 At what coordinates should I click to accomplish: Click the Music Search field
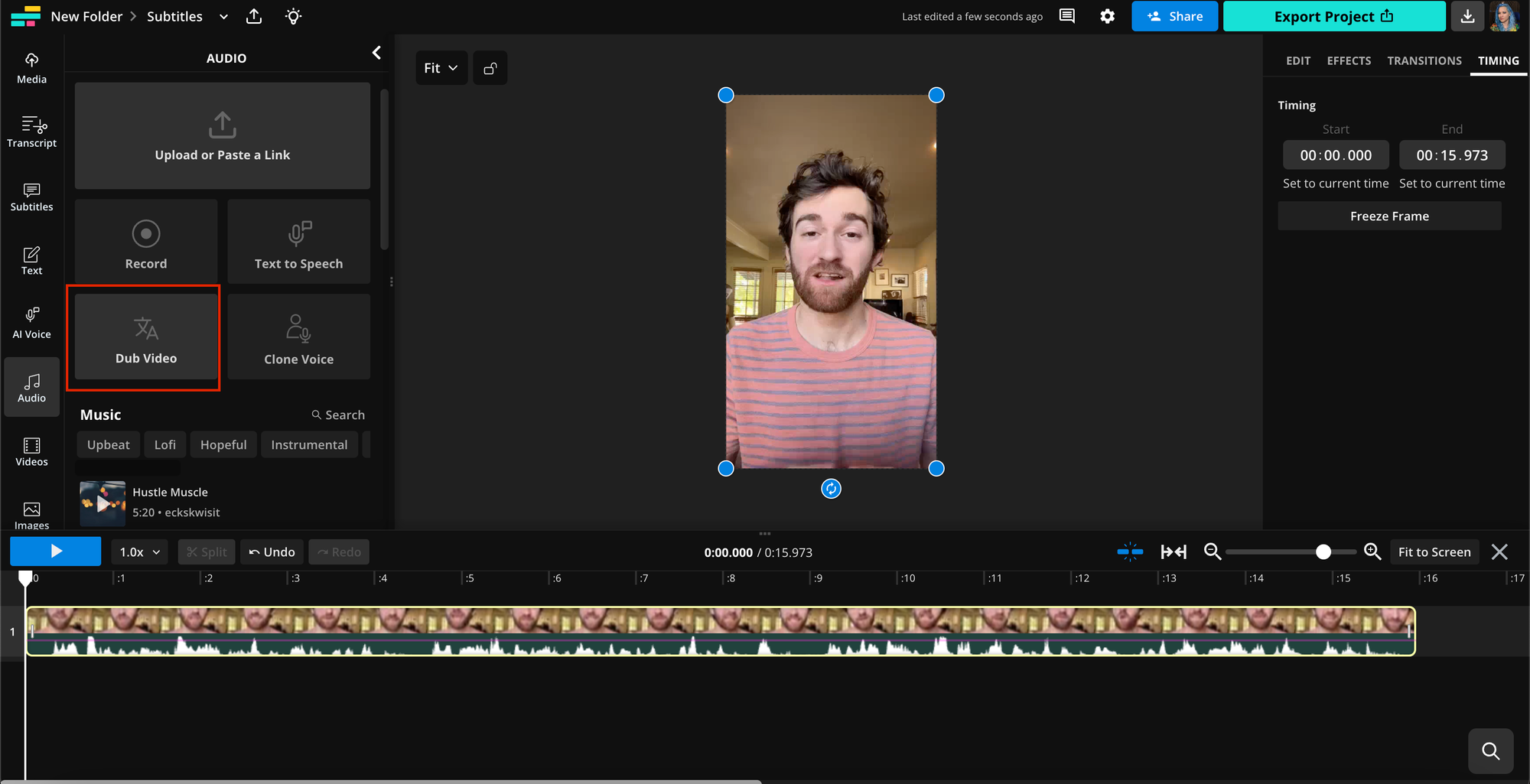(338, 415)
